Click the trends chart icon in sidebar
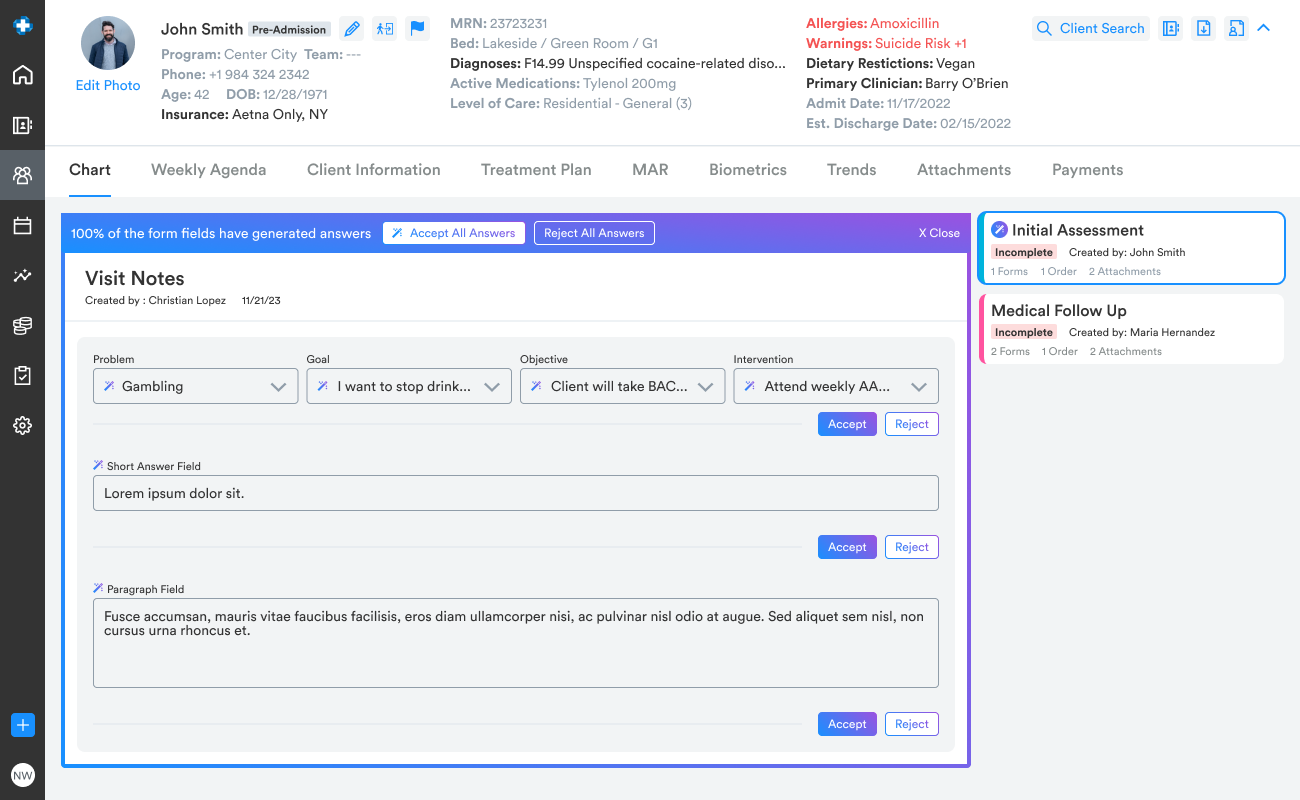This screenshot has width=1300, height=800. click(x=22, y=276)
